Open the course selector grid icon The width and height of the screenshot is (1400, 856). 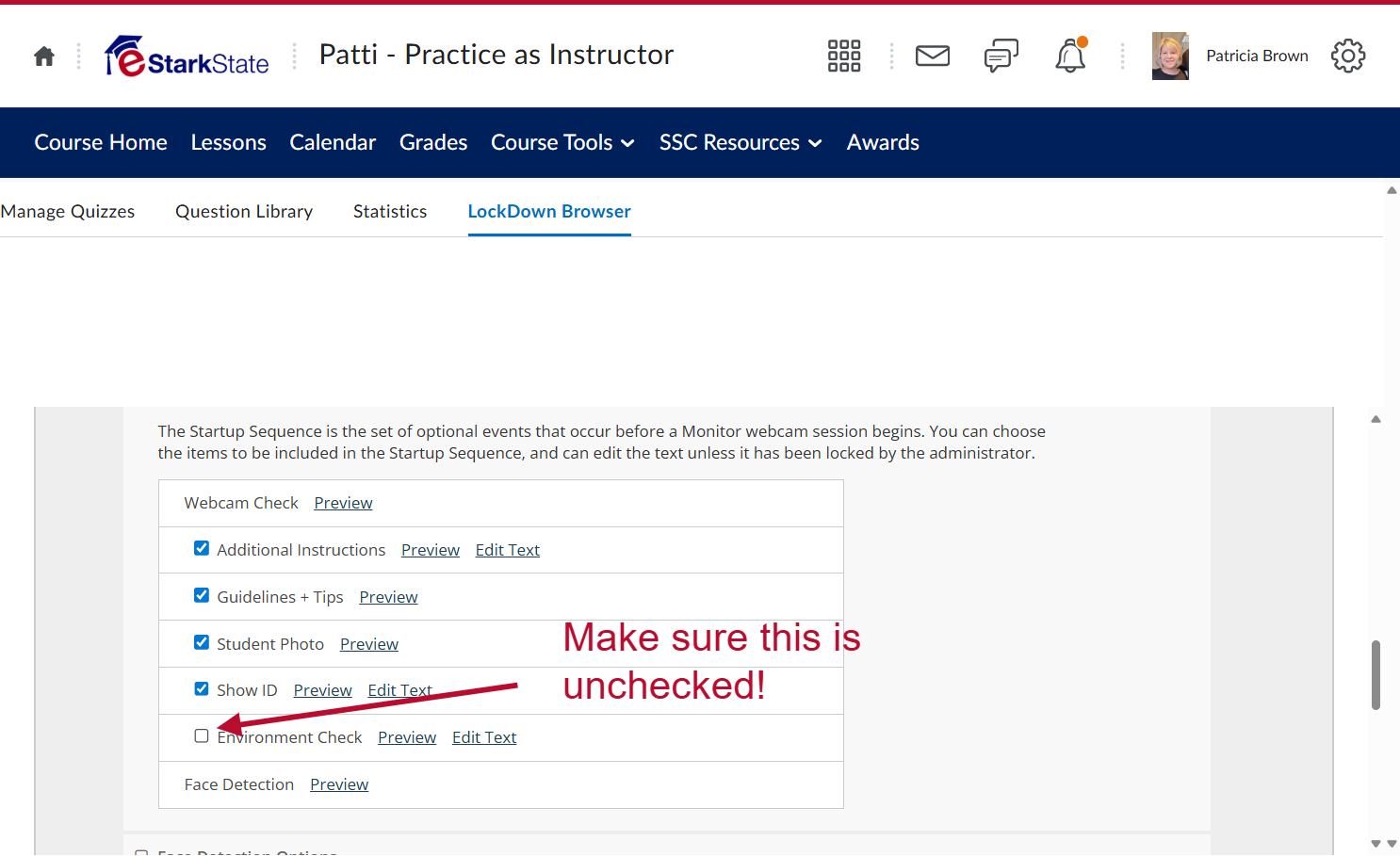coord(844,57)
